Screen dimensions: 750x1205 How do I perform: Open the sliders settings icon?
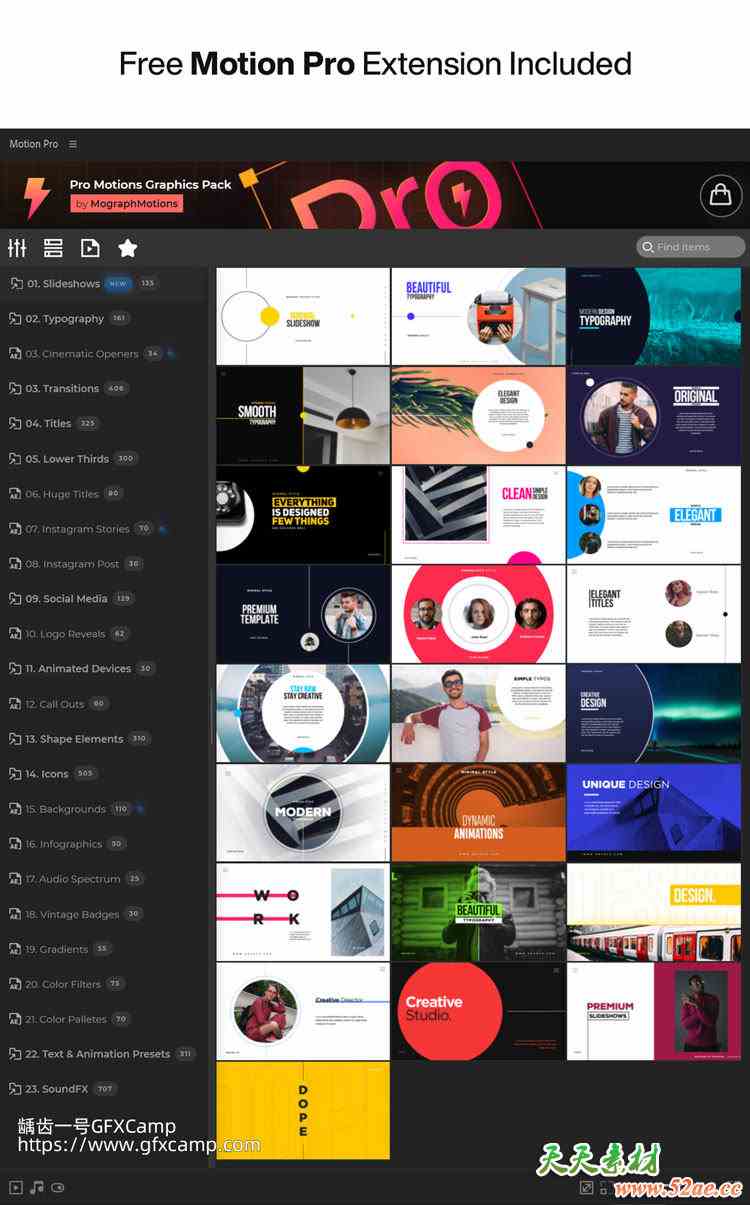coord(17,248)
